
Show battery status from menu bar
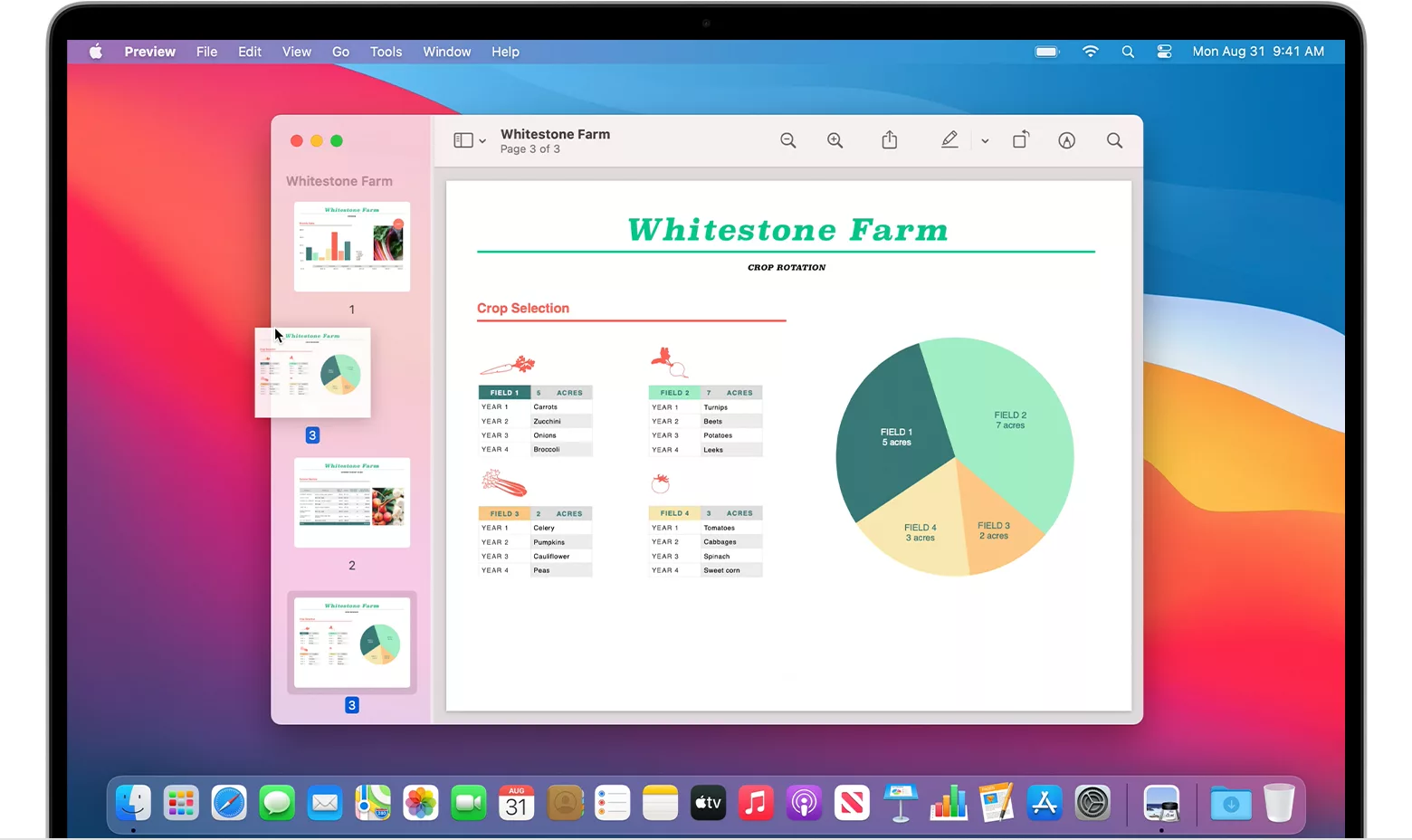click(1046, 52)
